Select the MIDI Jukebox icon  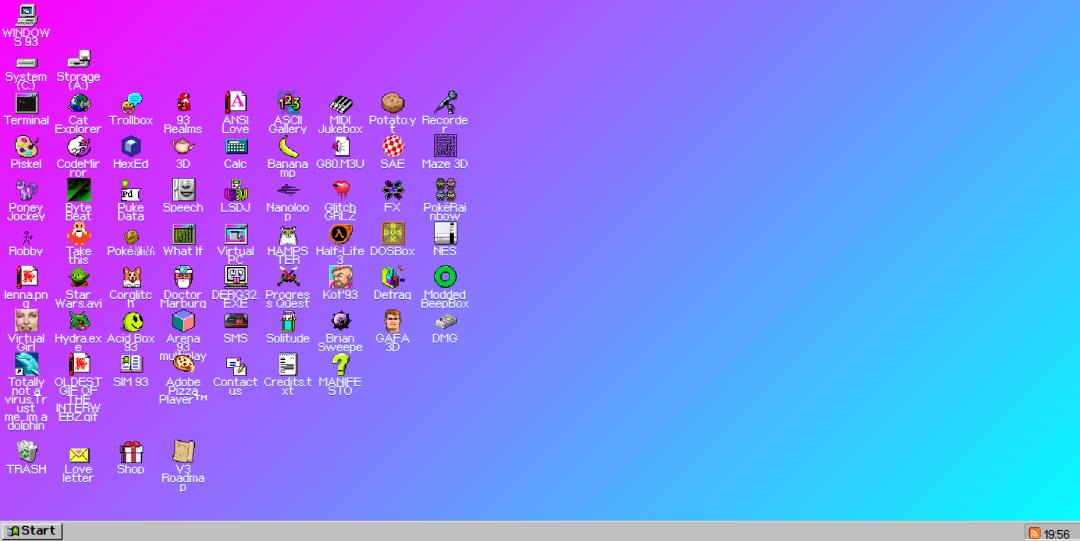point(340,103)
